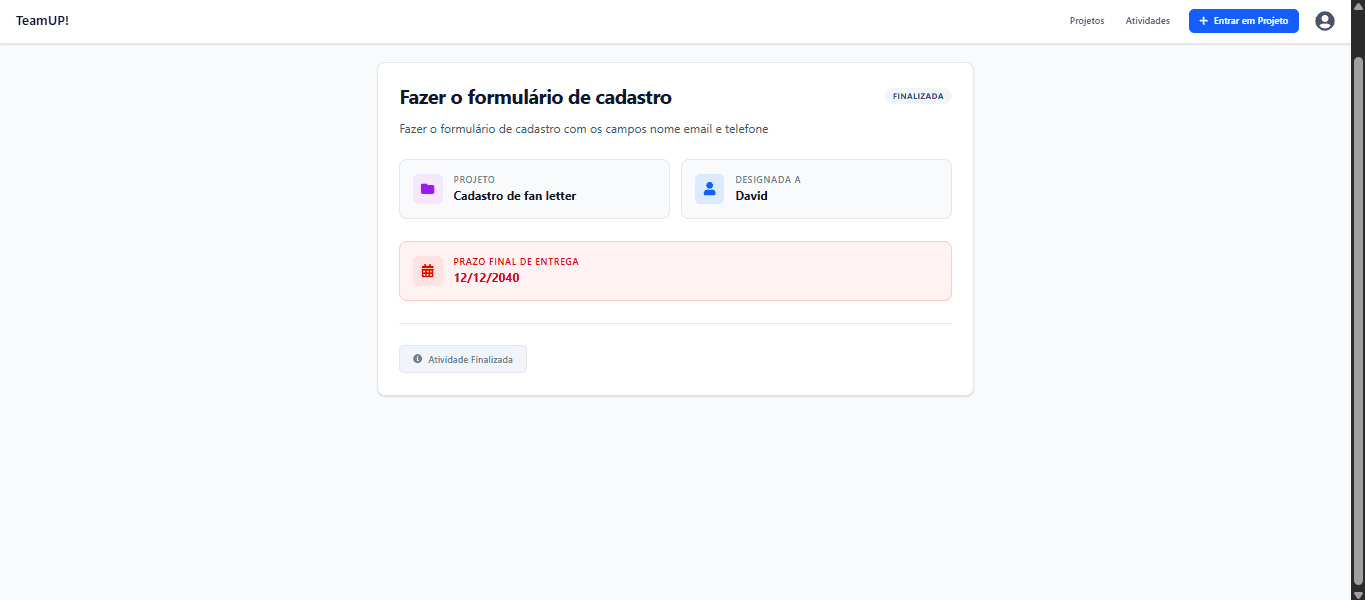Open the Projetos menu item
The image size is (1365, 600).
click(1087, 21)
